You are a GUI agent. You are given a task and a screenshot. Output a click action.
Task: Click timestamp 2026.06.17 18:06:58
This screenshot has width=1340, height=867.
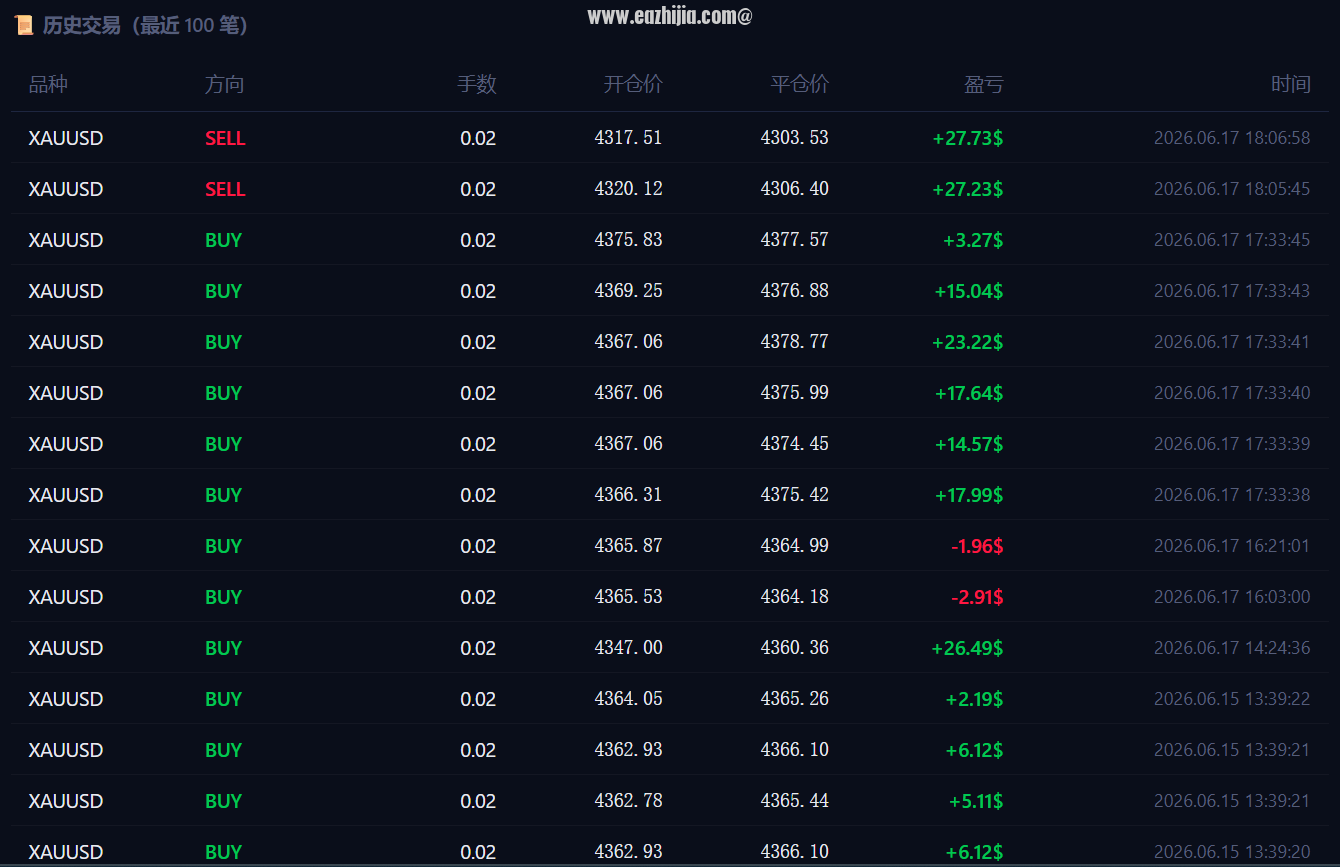click(x=1232, y=138)
